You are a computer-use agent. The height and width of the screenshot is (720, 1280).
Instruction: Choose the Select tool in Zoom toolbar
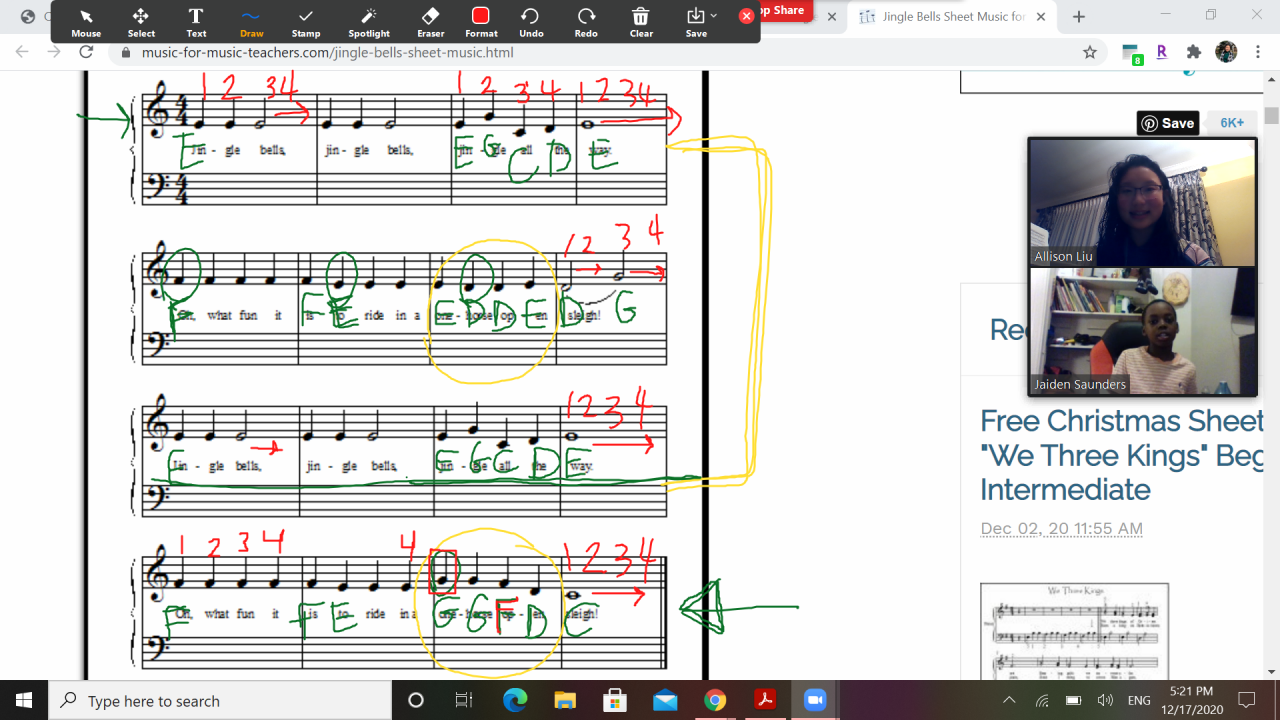point(141,22)
